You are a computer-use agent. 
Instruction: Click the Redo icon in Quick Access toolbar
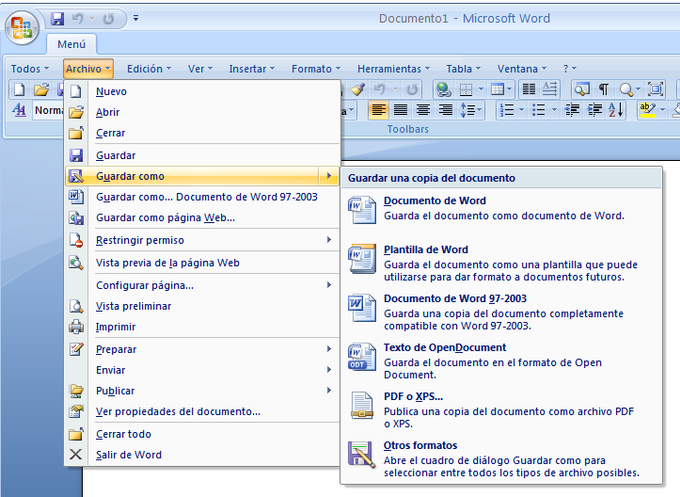click(x=108, y=19)
